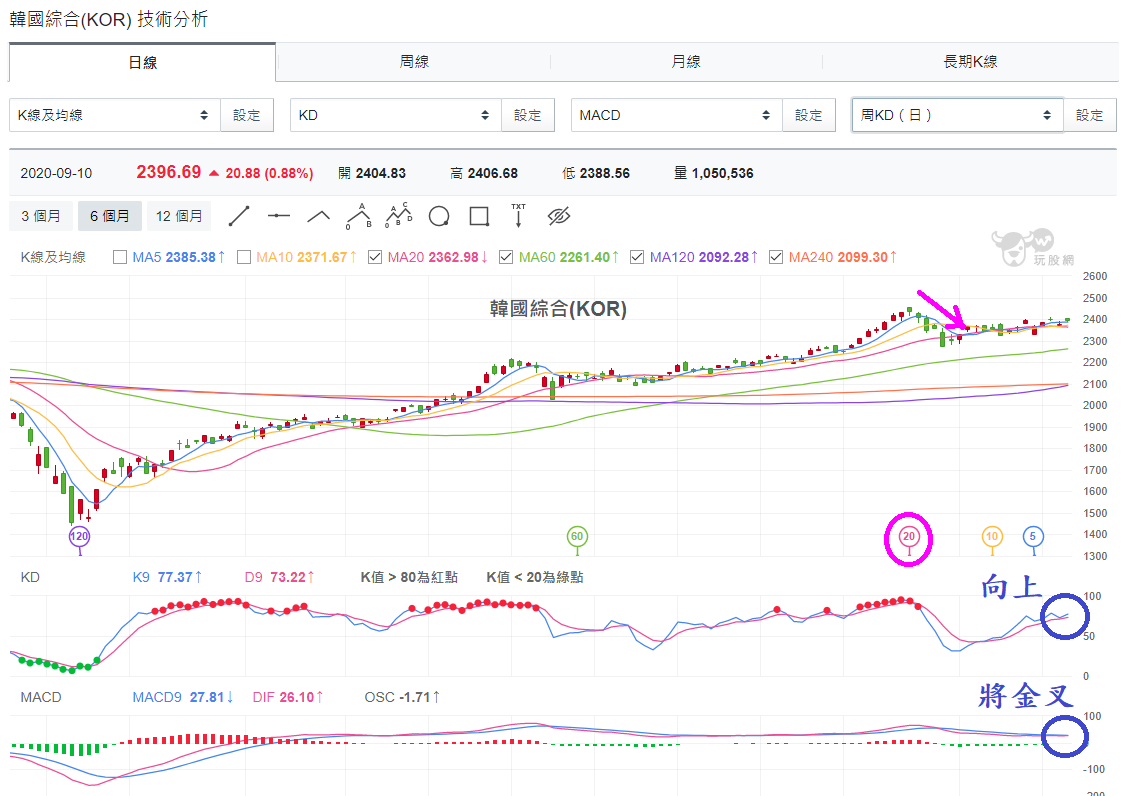Select the angle line drawing tool
This screenshot has width=1137, height=796.
pos(318,216)
